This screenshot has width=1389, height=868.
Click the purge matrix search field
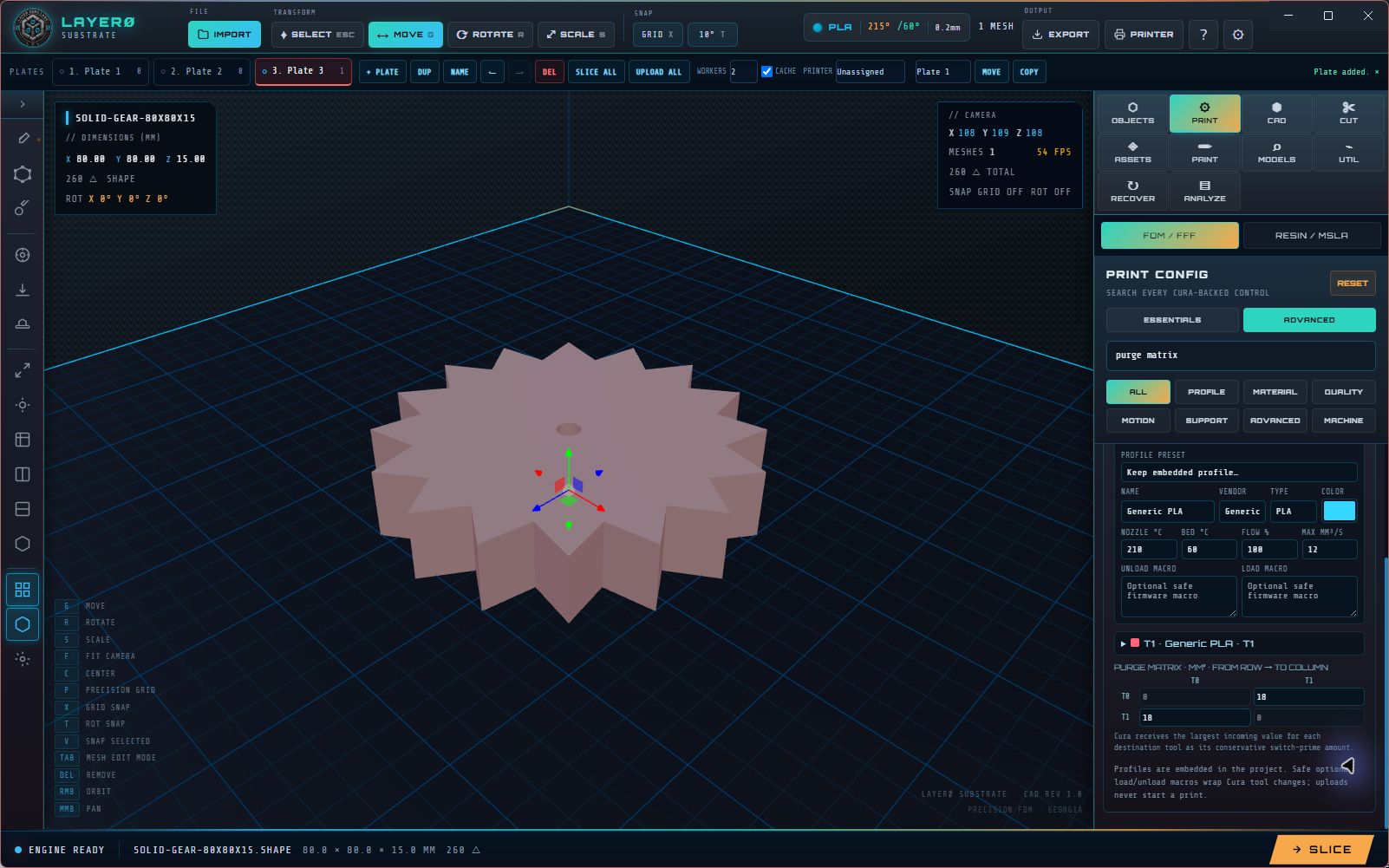pos(1240,356)
